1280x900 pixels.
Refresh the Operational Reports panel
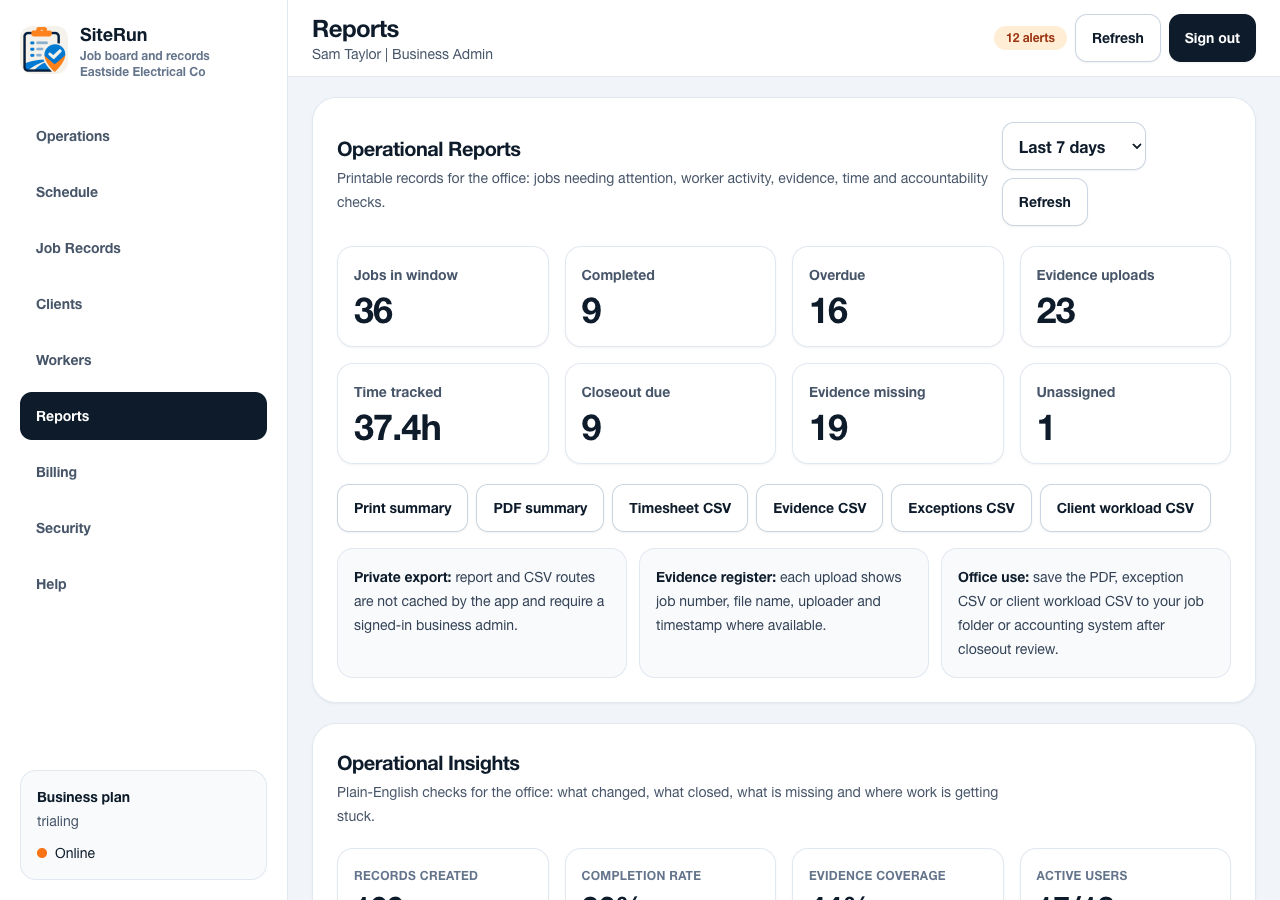[x=1045, y=202]
